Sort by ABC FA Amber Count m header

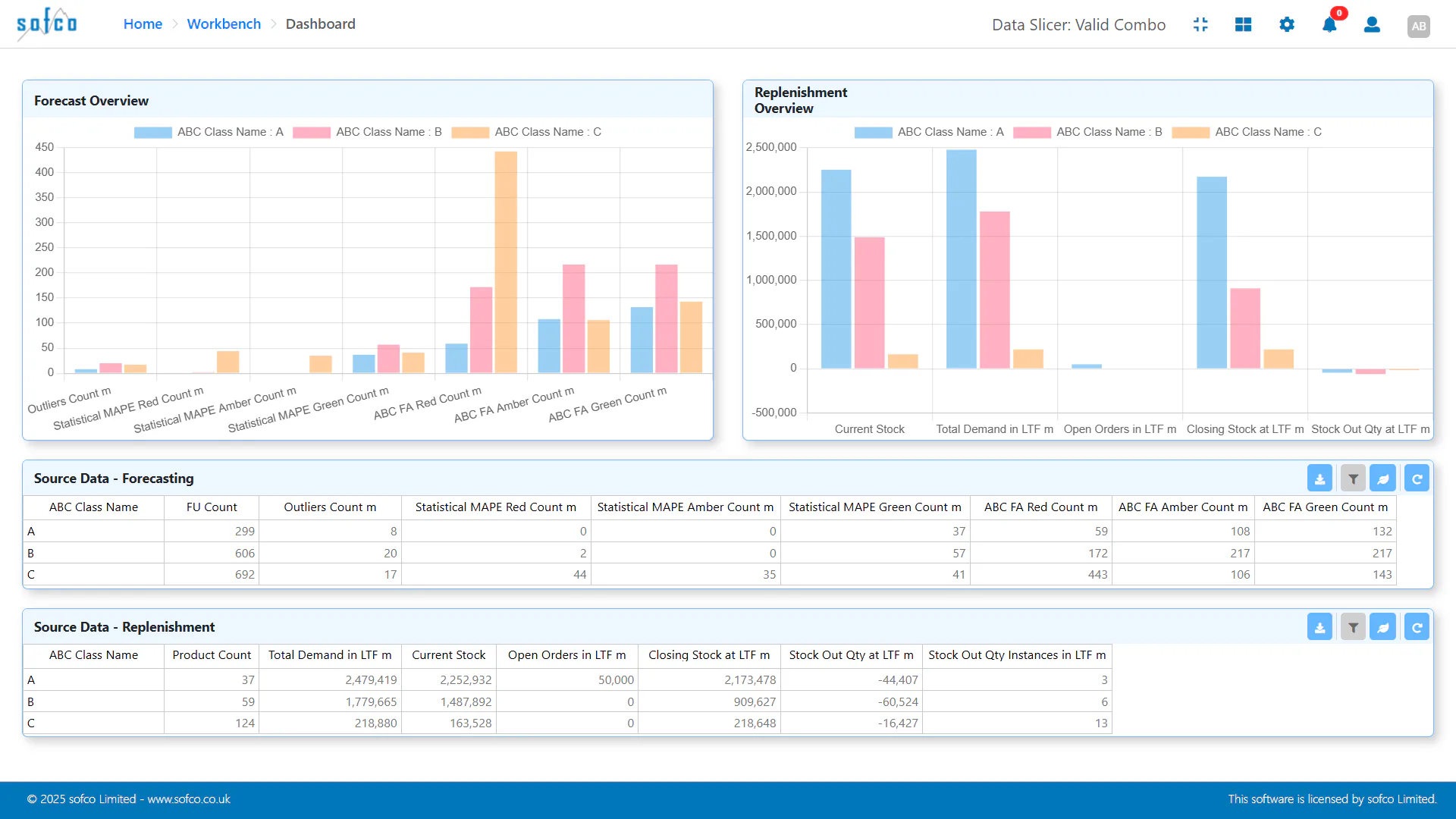(x=1183, y=507)
